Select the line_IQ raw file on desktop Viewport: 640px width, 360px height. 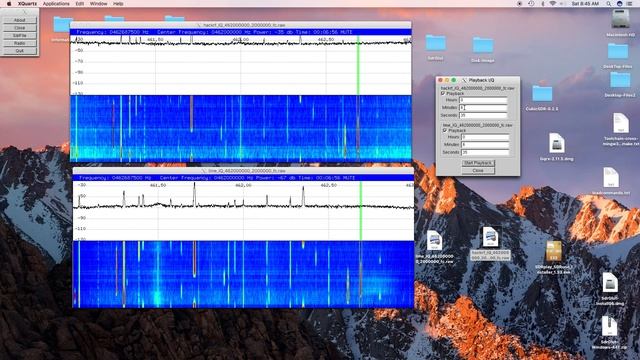[434, 240]
